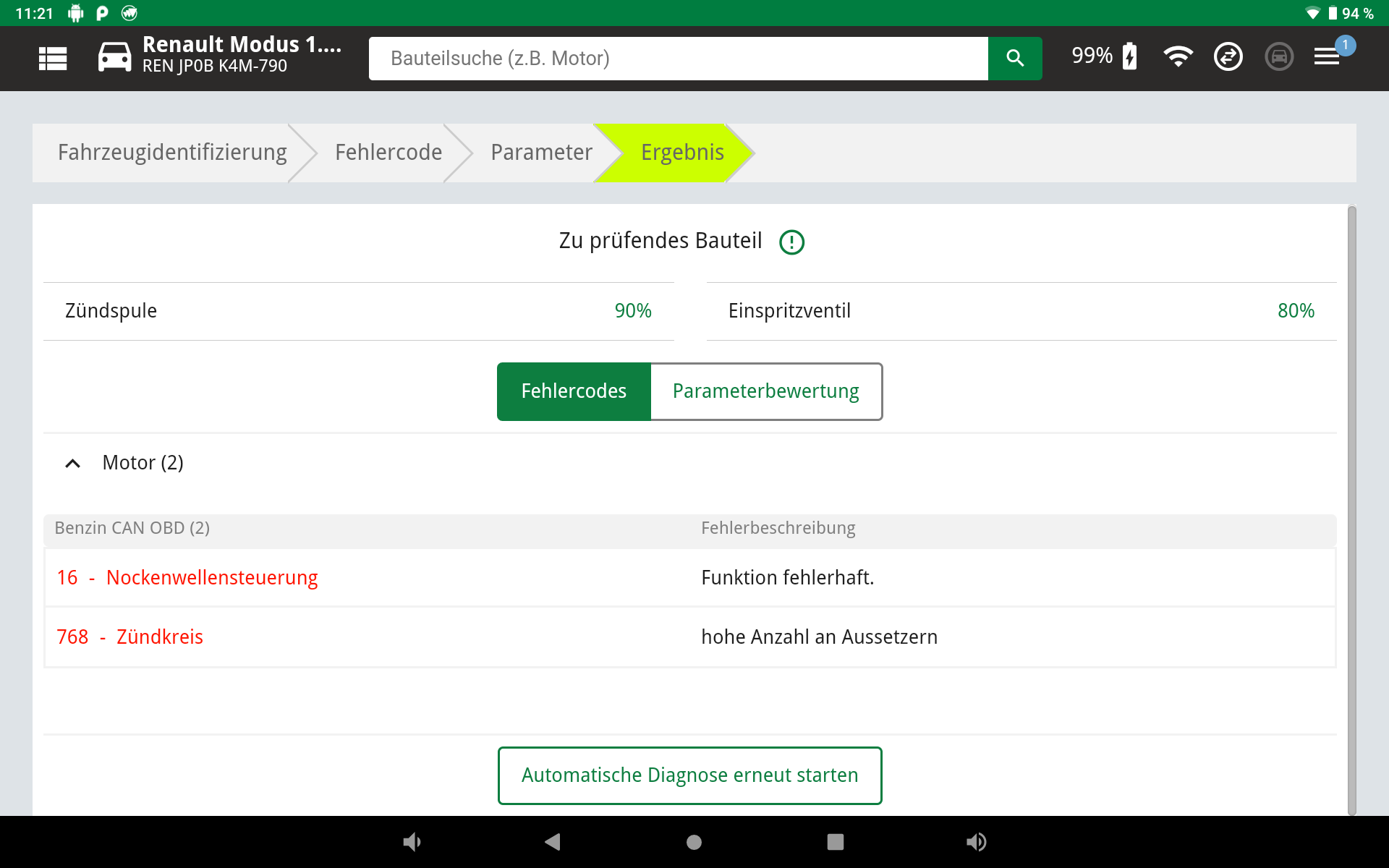
Task: Click the vertical scrollbar on the right
Action: click(x=1351, y=506)
